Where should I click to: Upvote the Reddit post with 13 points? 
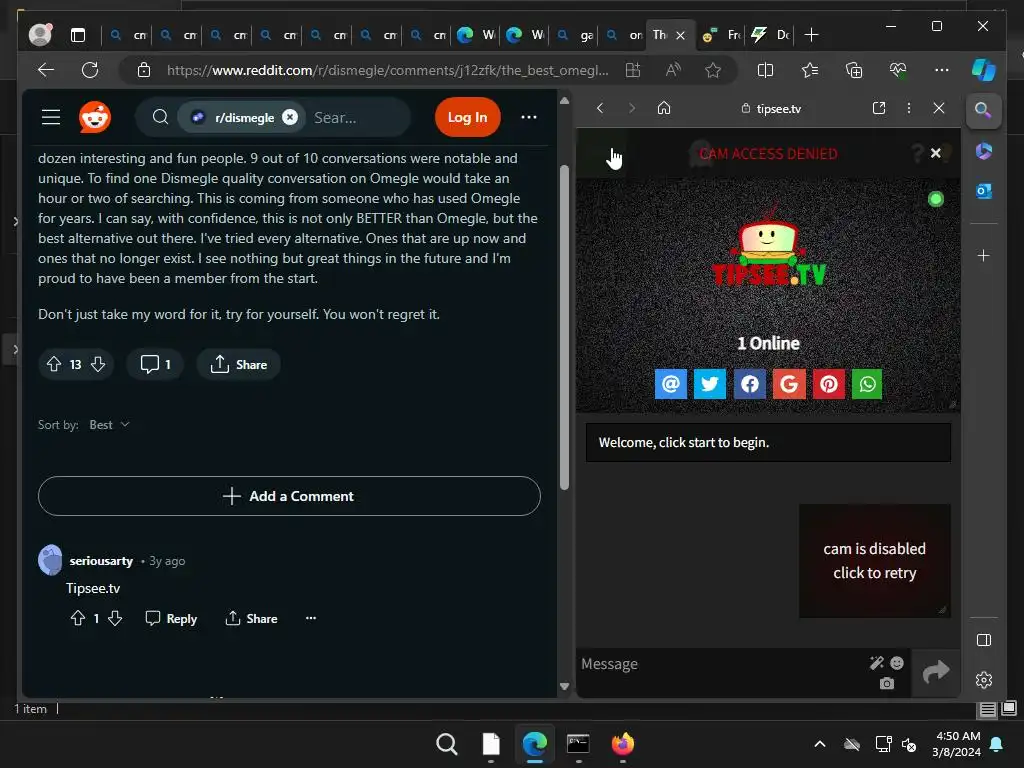[x=54, y=364]
